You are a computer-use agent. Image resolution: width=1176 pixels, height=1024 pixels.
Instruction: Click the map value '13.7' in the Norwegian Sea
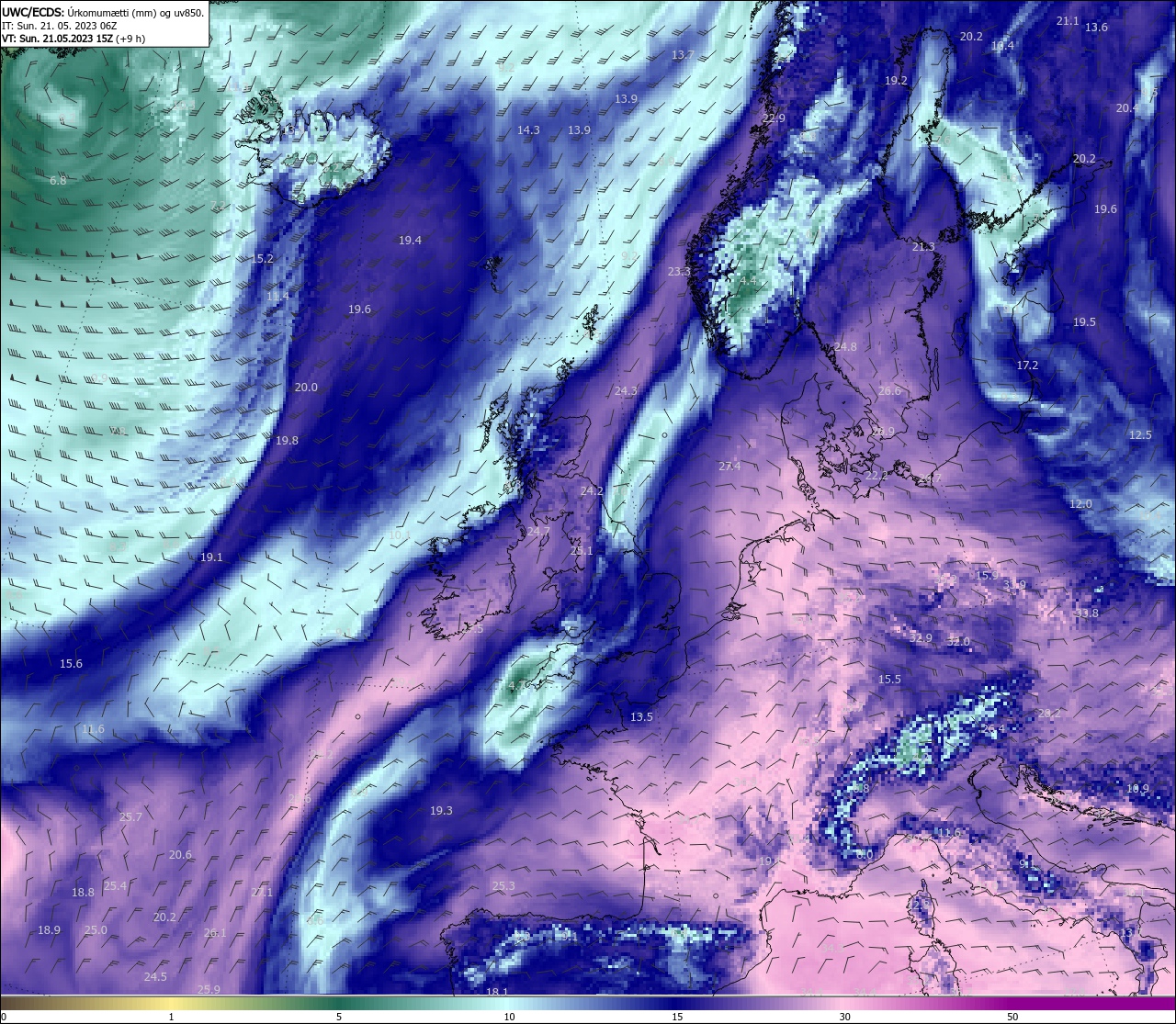point(683,54)
